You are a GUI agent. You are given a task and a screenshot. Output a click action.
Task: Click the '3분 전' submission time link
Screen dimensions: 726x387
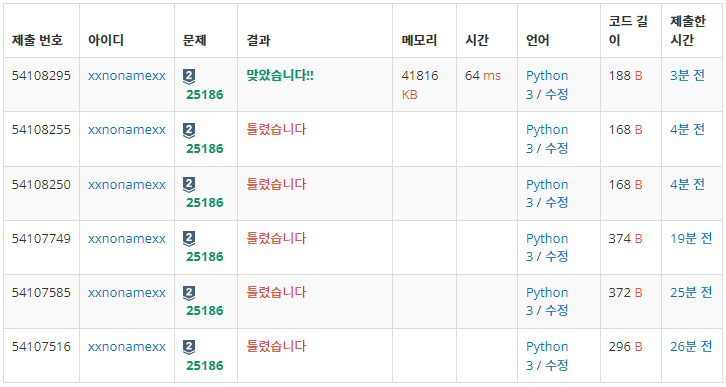pos(688,75)
